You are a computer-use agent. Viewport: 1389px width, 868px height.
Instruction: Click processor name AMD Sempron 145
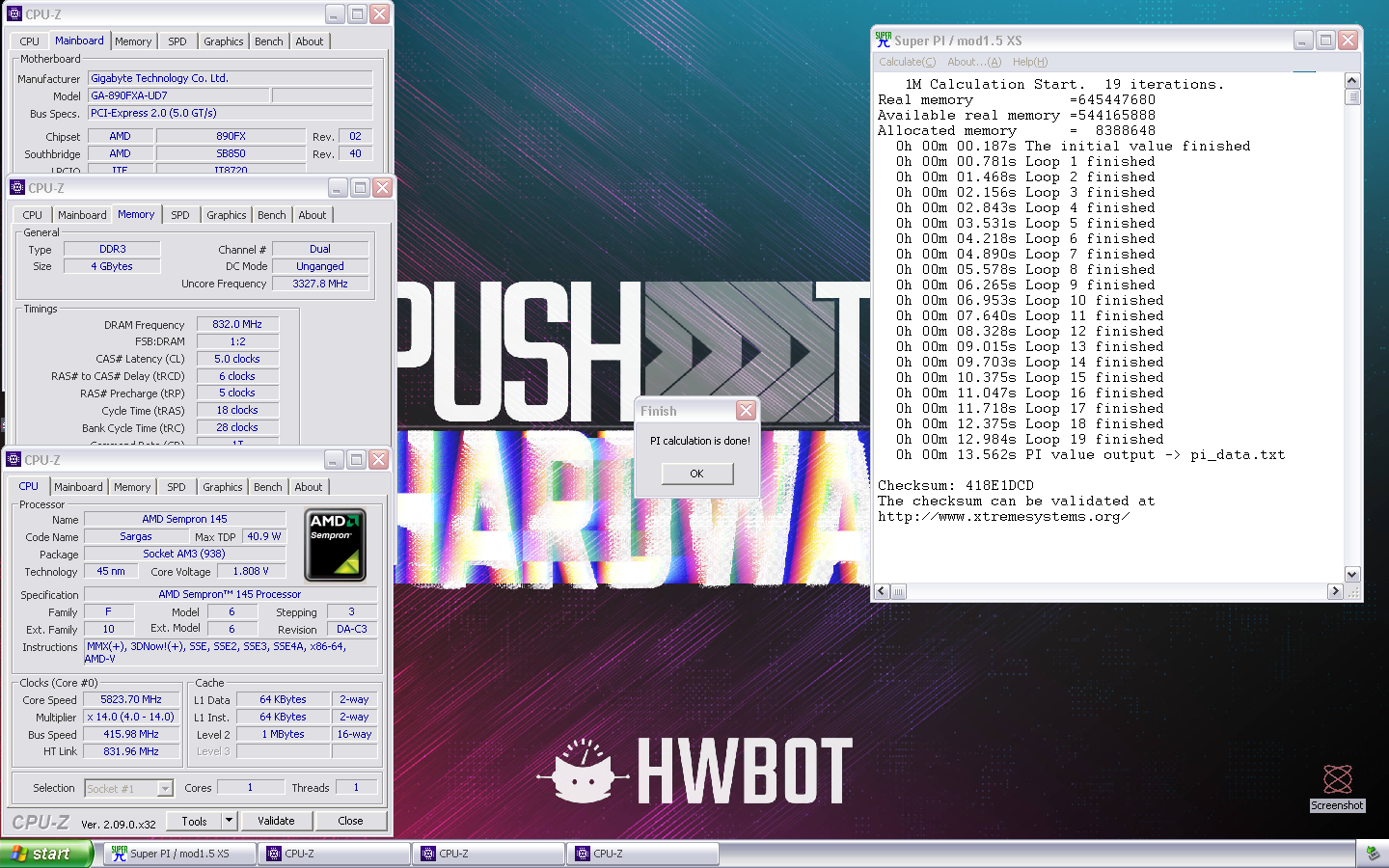[x=185, y=519]
